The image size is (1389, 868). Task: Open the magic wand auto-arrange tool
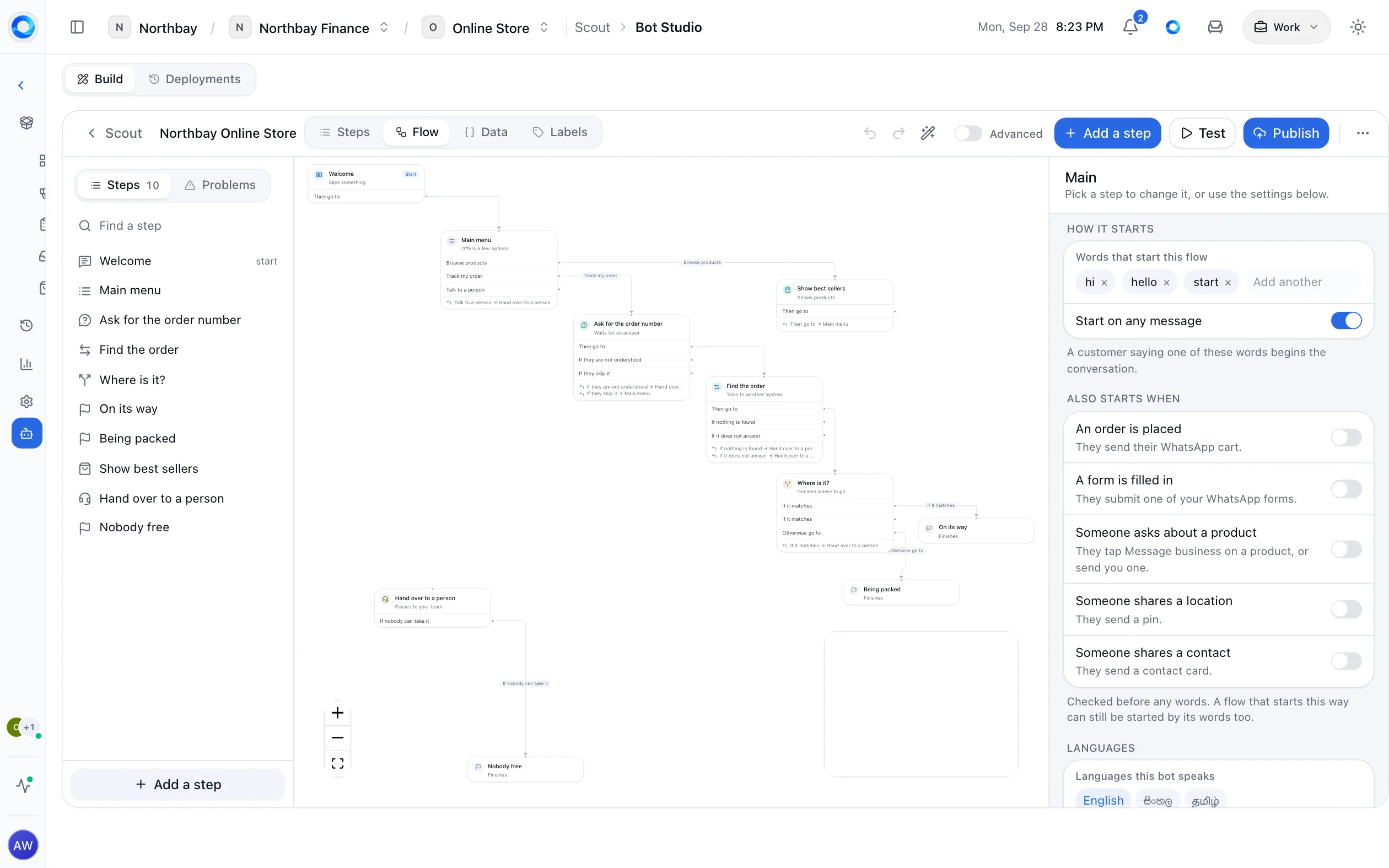tap(928, 133)
